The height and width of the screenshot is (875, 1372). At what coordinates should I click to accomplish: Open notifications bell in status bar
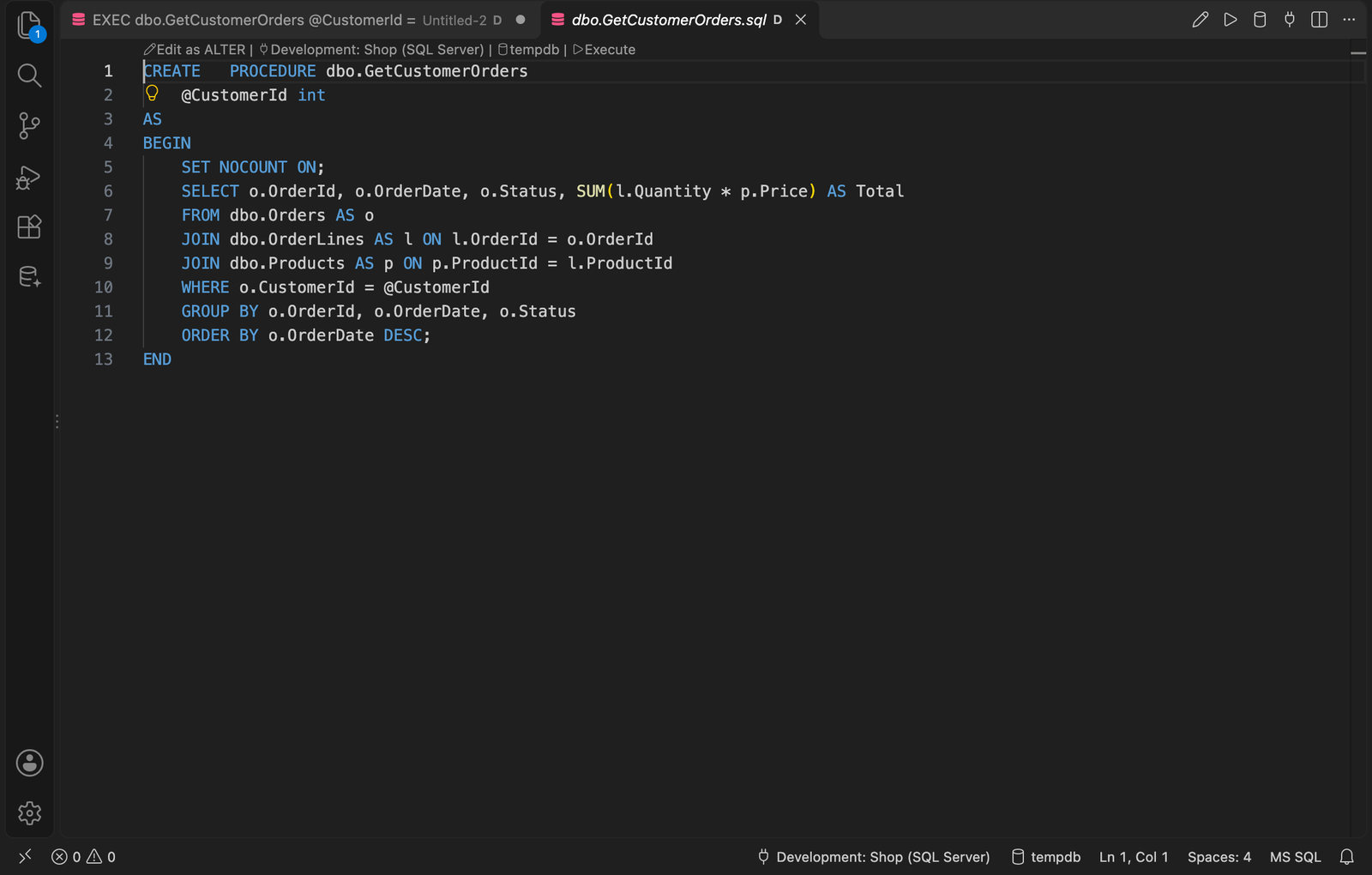pos(1347,857)
